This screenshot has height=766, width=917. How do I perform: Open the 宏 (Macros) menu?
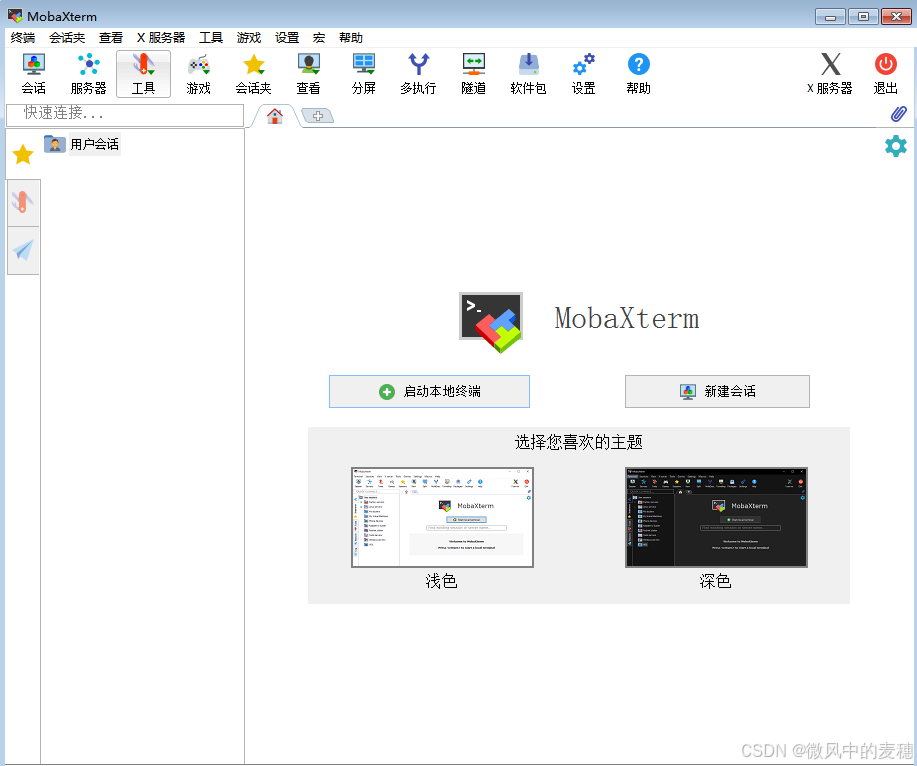click(318, 37)
